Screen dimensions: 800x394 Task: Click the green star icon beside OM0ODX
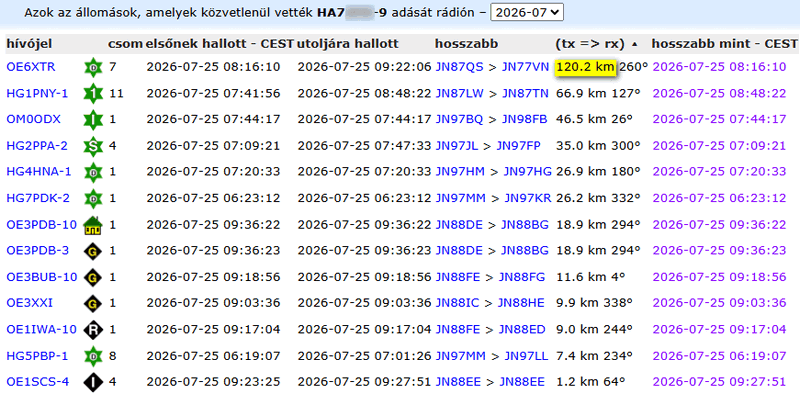(x=93, y=119)
